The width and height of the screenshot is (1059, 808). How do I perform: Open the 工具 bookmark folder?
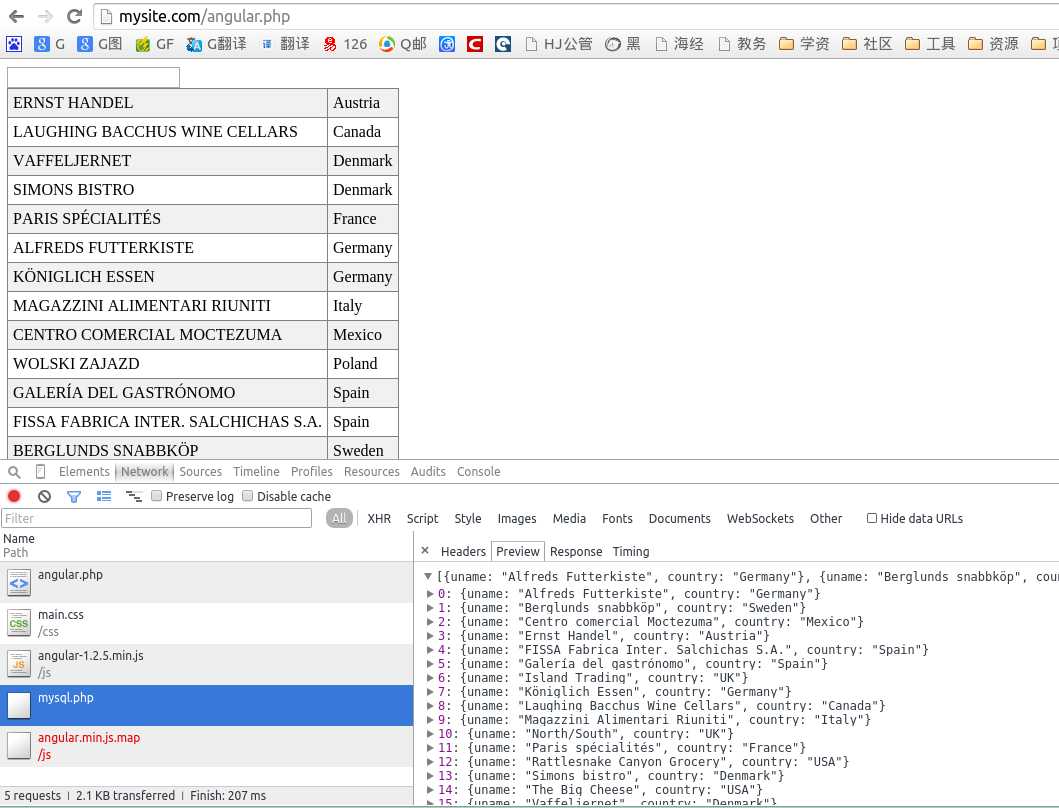click(x=930, y=45)
